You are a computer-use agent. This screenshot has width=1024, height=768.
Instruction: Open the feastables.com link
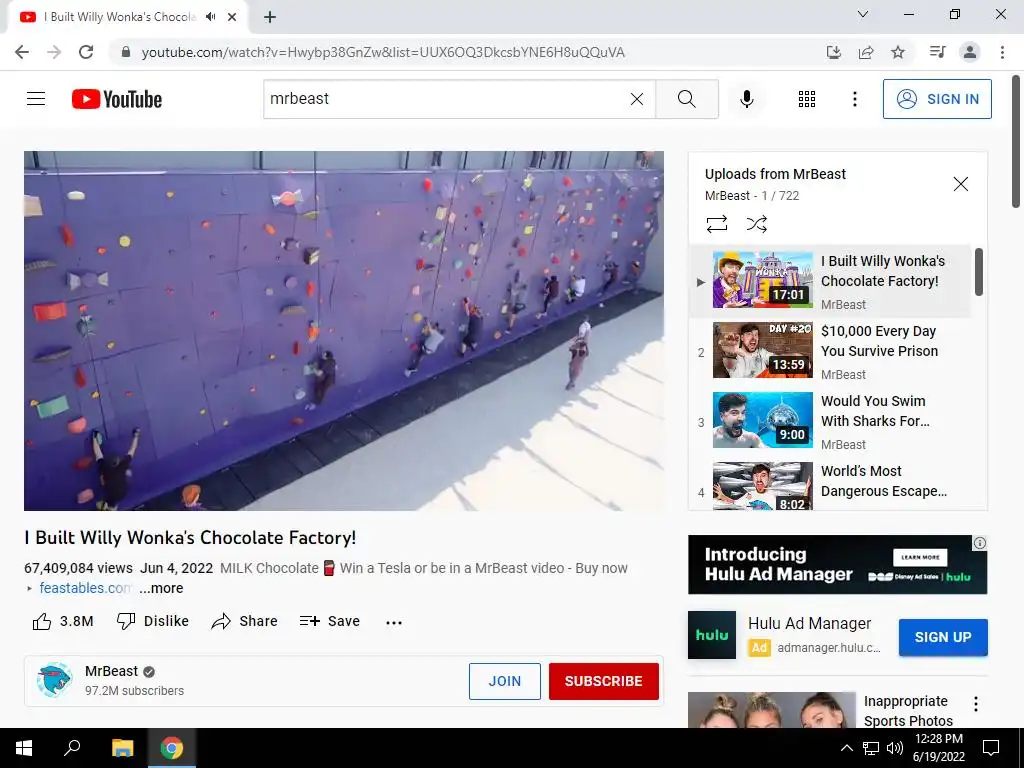pyautogui.click(x=85, y=588)
